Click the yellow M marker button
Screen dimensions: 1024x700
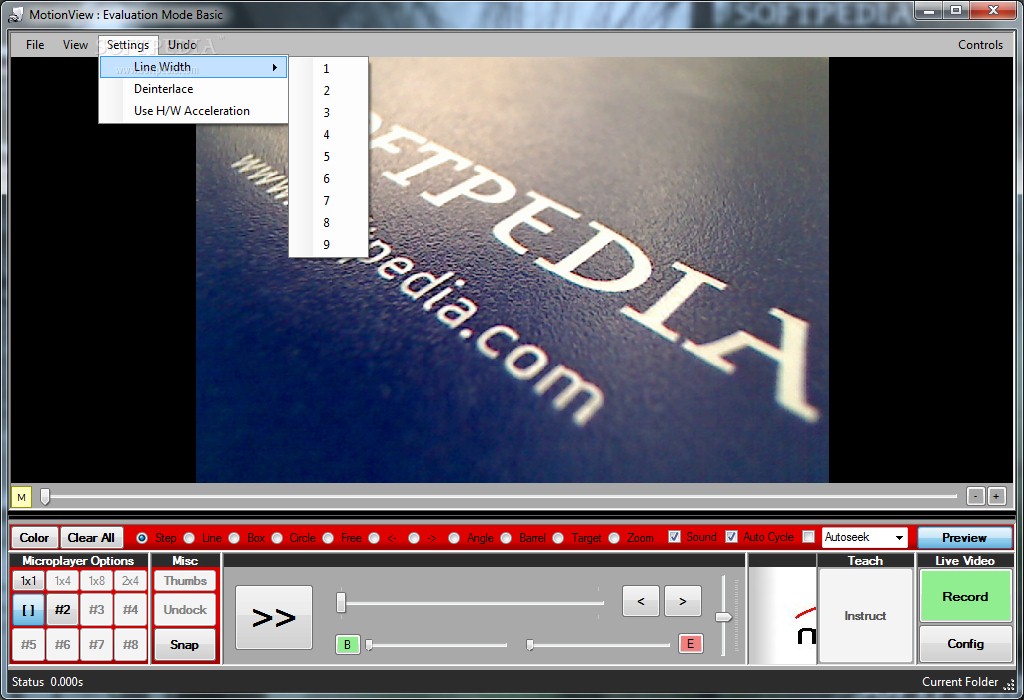click(22, 498)
